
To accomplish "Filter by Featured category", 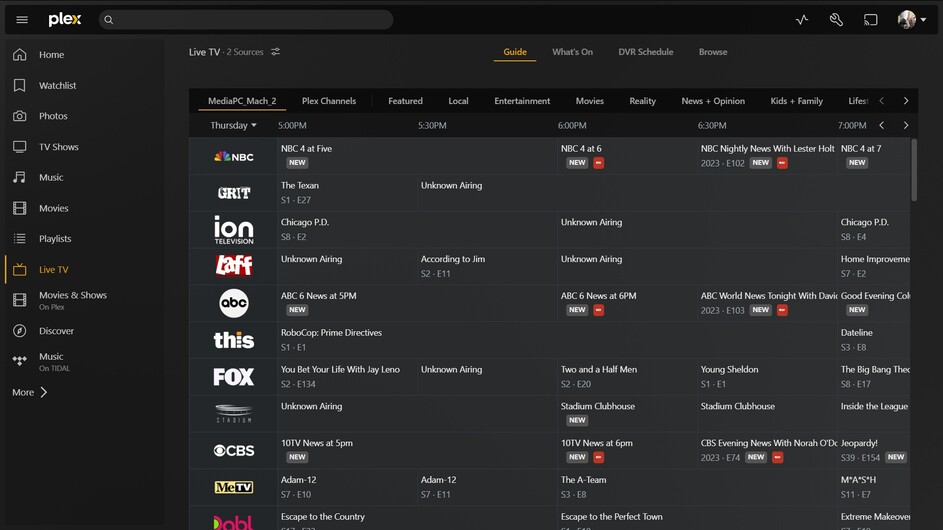I will click(x=405, y=101).
